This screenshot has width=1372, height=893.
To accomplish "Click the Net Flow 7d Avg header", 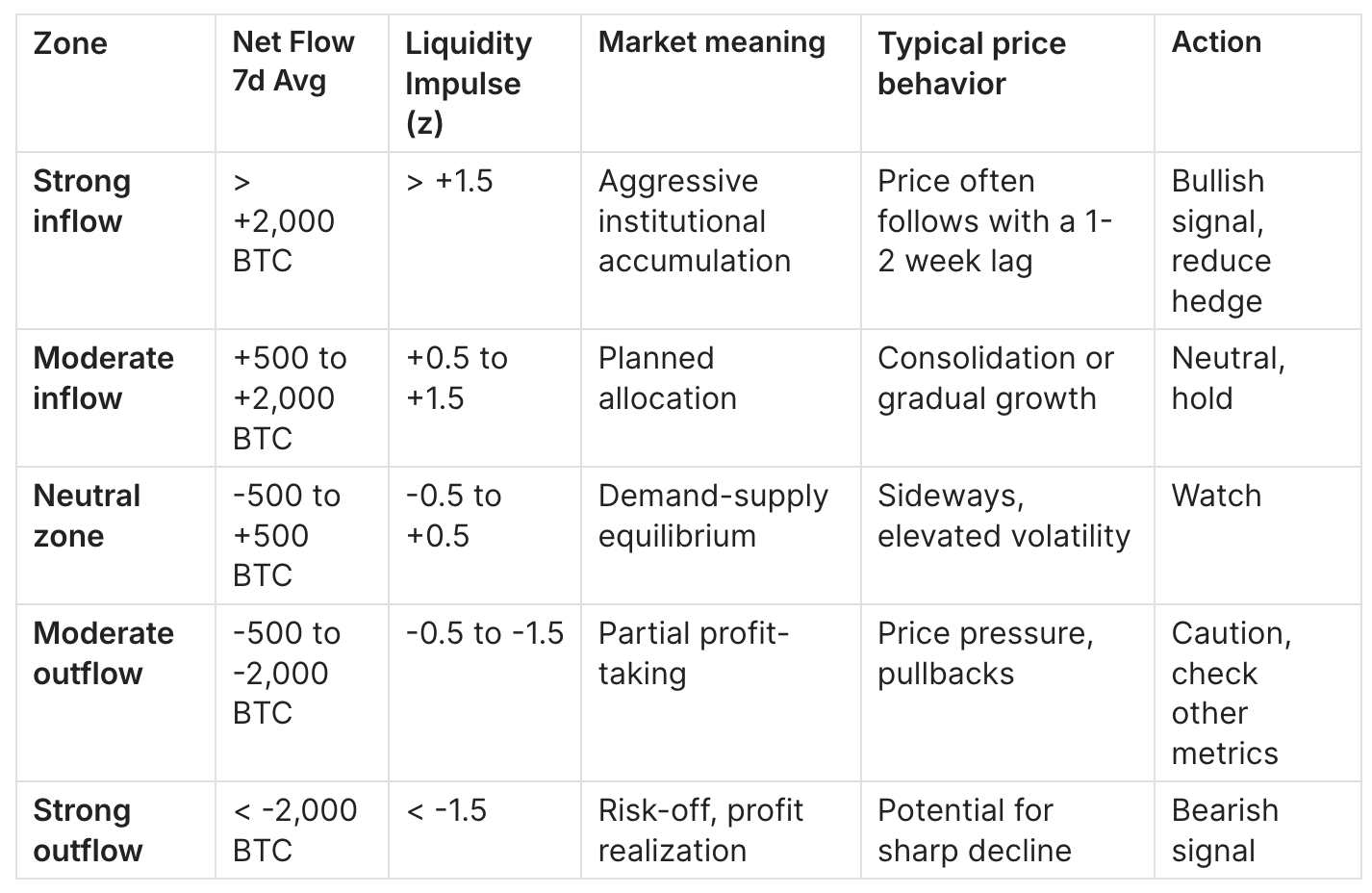I will 293,62.
